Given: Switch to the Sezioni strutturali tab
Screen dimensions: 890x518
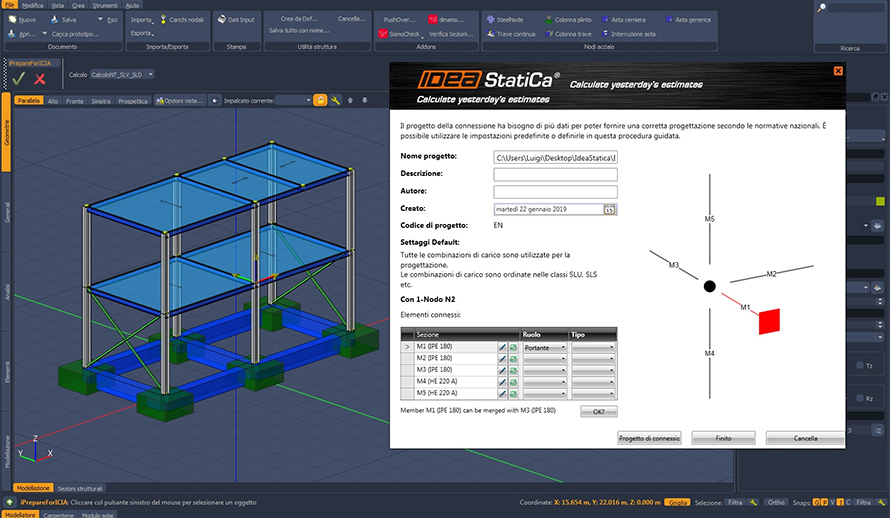Looking at the screenshot, I should 80,488.
